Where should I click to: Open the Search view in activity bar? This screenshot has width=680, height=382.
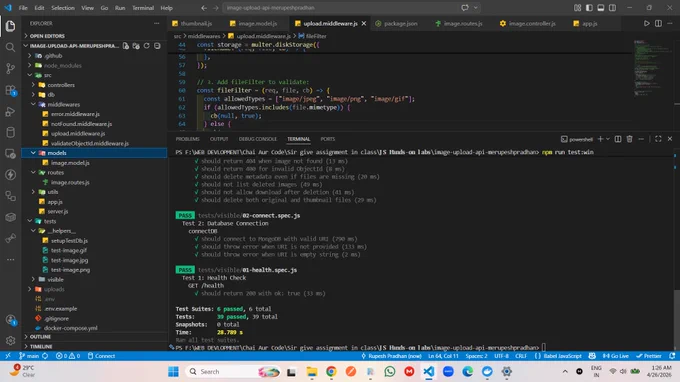click(10, 47)
